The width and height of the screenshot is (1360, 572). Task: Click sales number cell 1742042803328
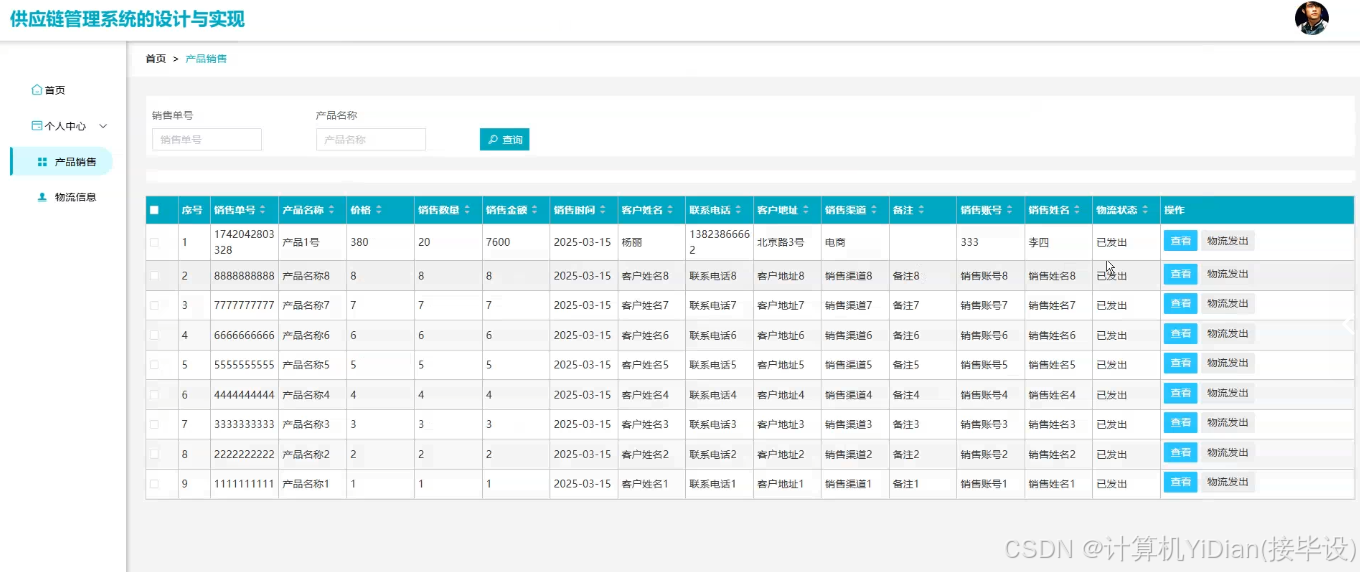point(244,242)
